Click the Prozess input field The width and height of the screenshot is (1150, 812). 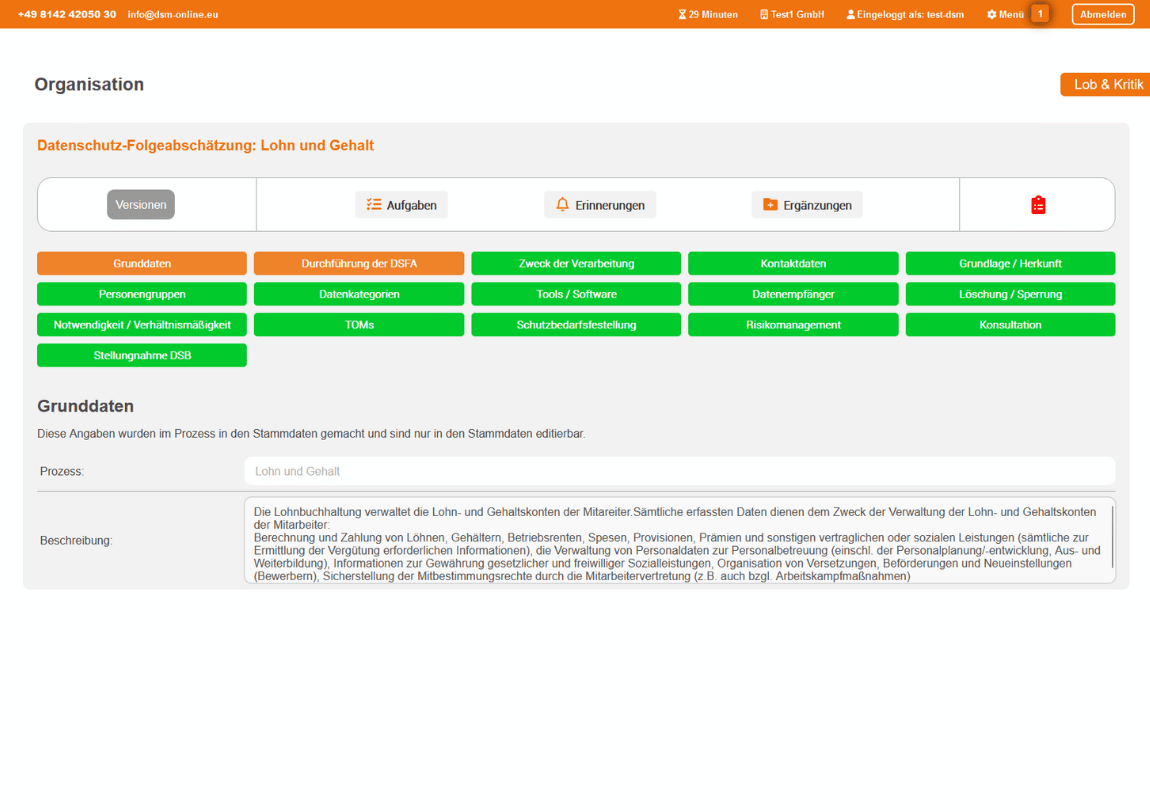point(679,471)
